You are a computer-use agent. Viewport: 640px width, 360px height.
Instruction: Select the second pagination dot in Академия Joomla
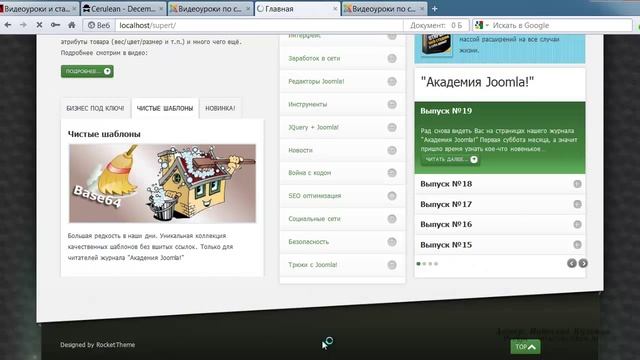[424, 264]
